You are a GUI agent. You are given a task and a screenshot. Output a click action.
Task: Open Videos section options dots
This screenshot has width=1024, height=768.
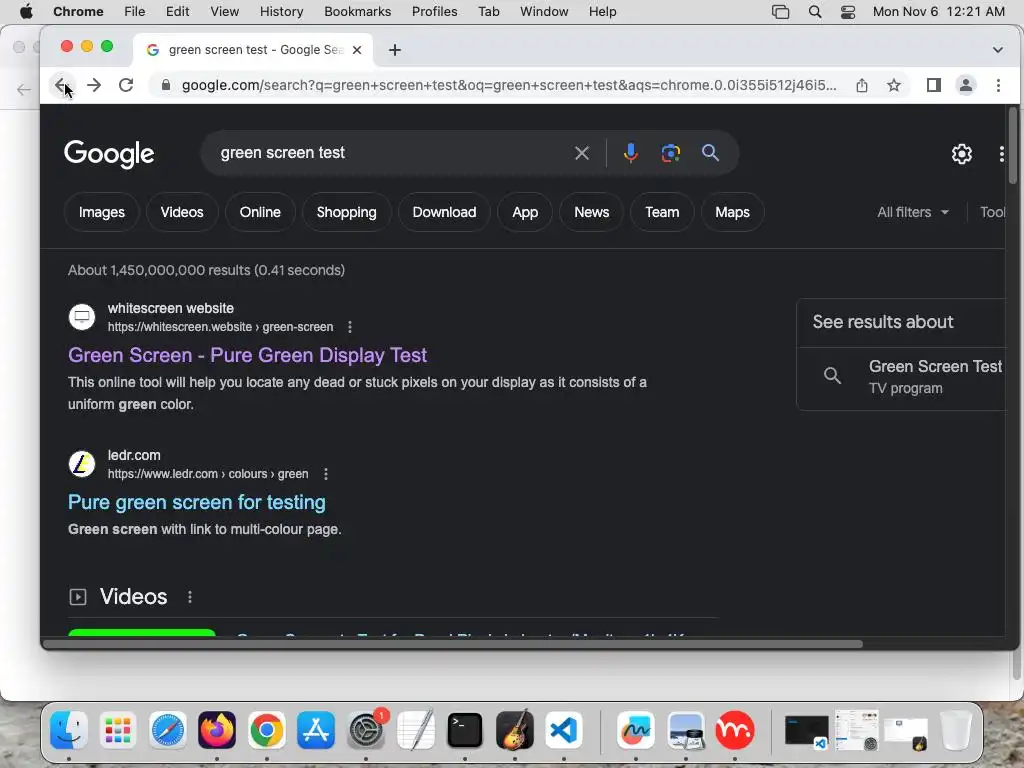(x=190, y=597)
